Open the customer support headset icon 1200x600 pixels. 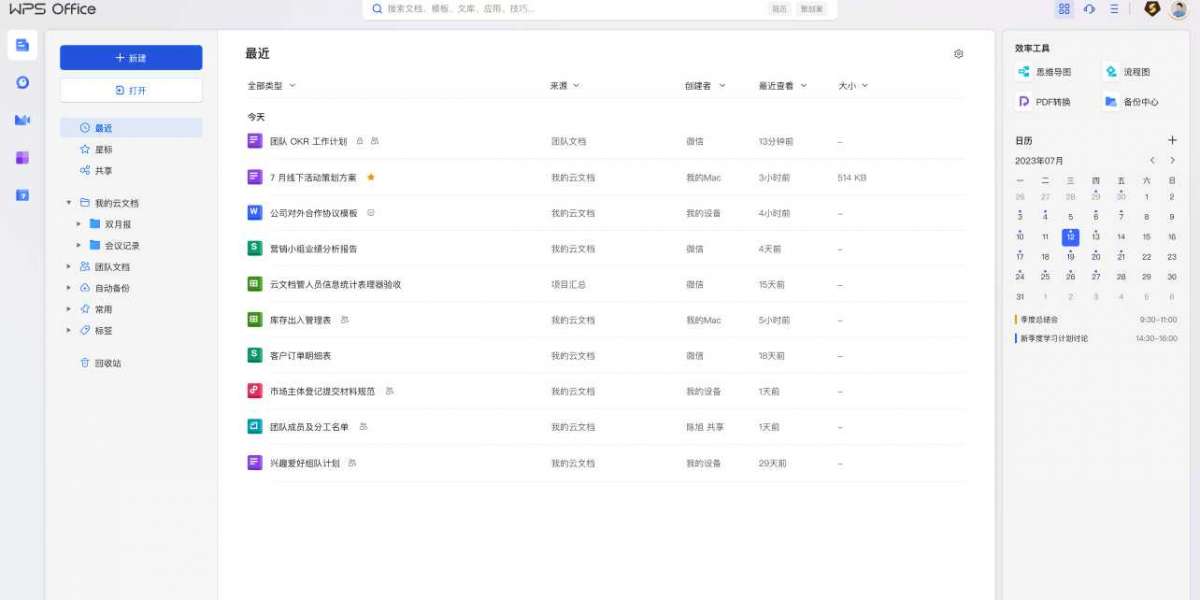1089,9
